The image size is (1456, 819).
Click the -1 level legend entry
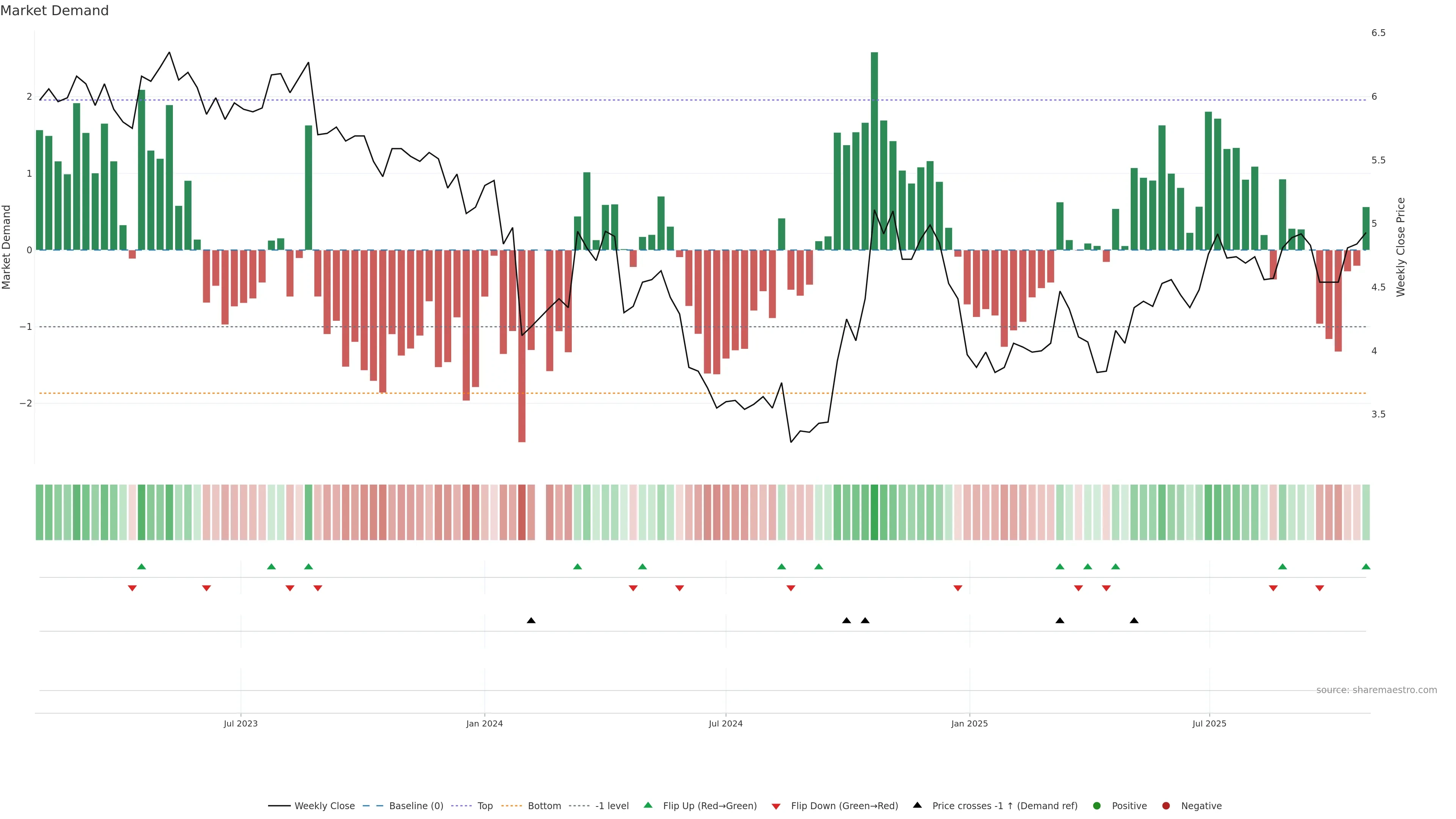pos(612,806)
